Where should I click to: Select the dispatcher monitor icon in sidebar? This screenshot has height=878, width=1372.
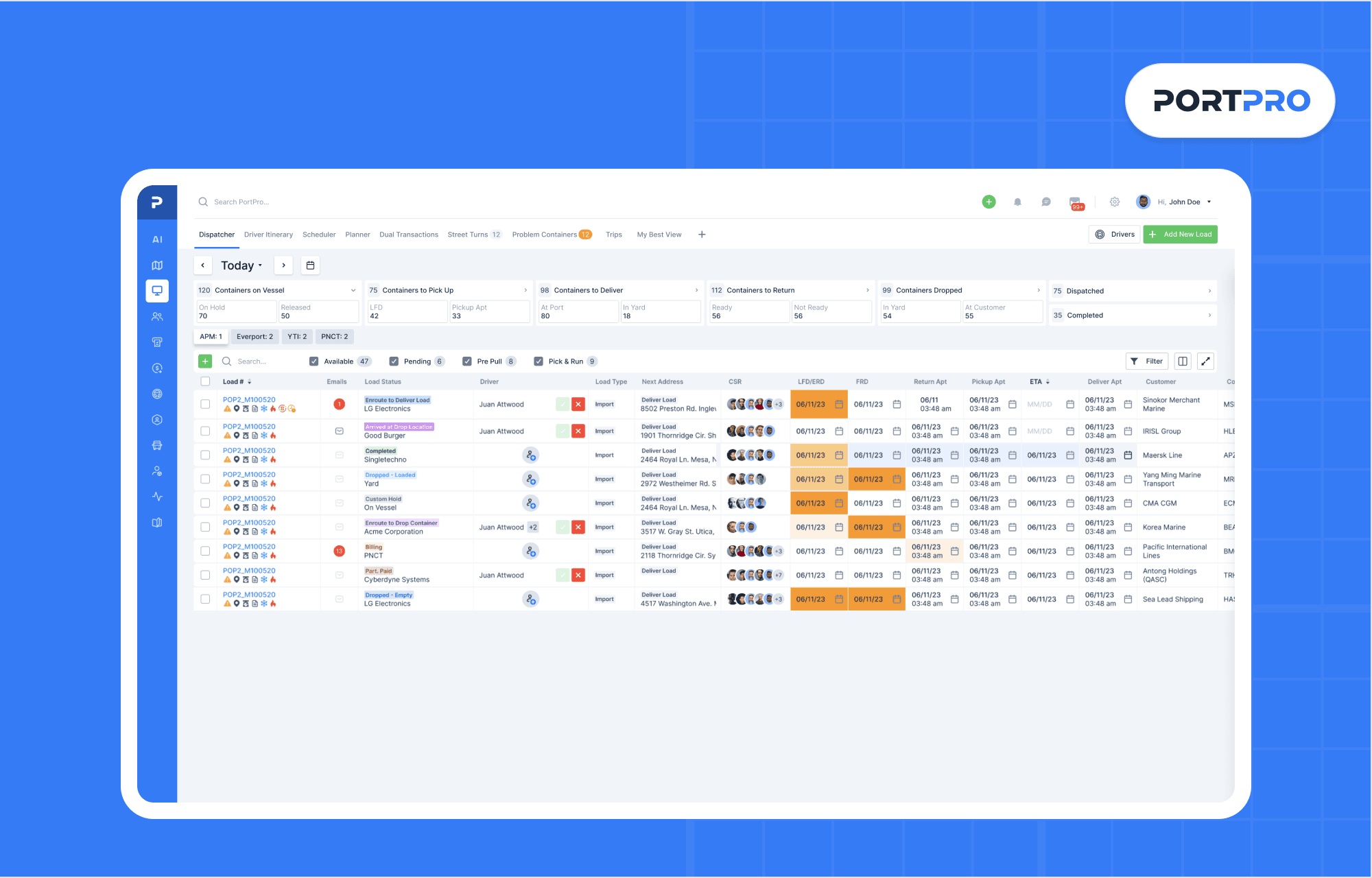(157, 291)
